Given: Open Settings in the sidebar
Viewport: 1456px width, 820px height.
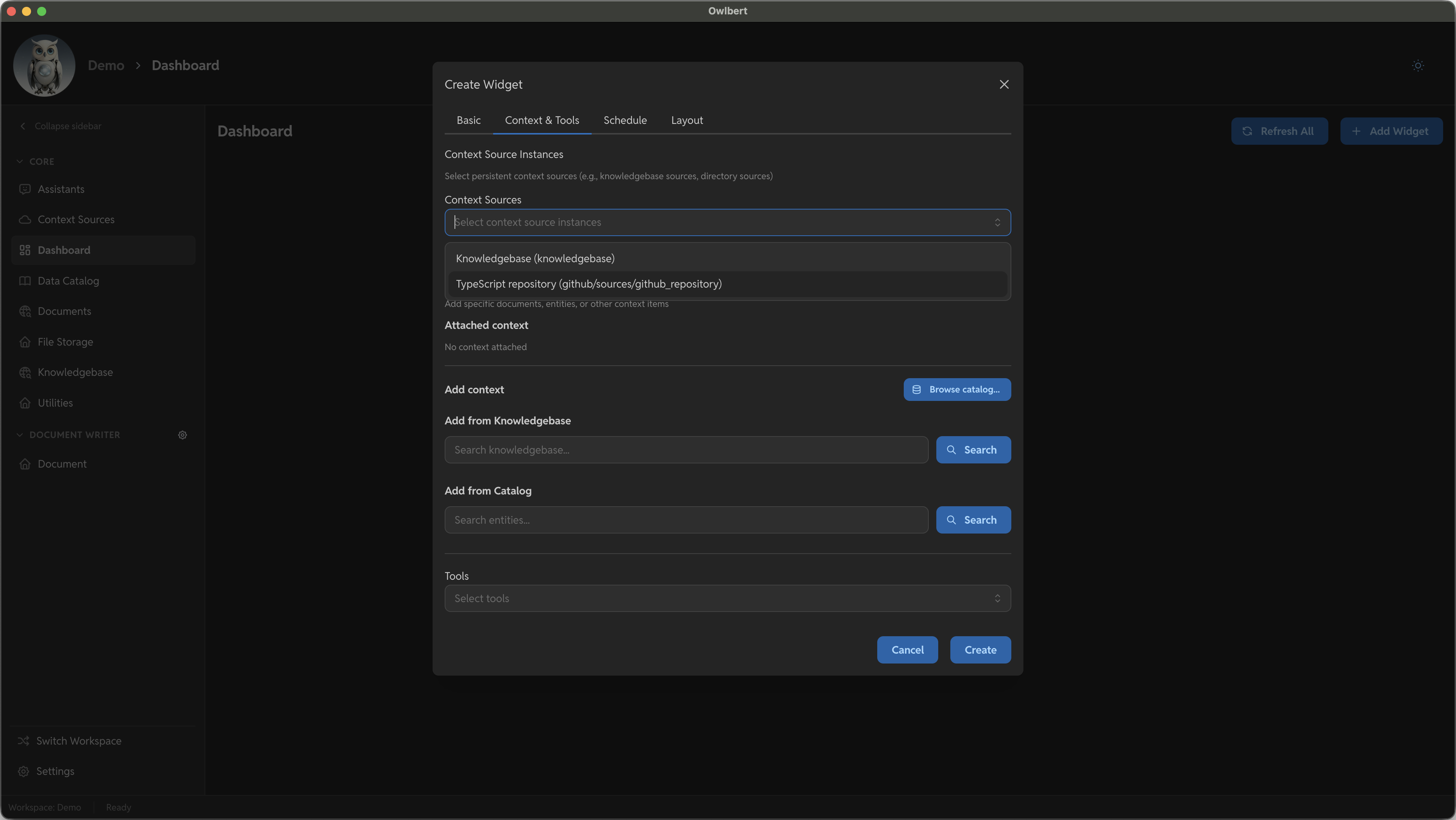Looking at the screenshot, I should coord(55,771).
